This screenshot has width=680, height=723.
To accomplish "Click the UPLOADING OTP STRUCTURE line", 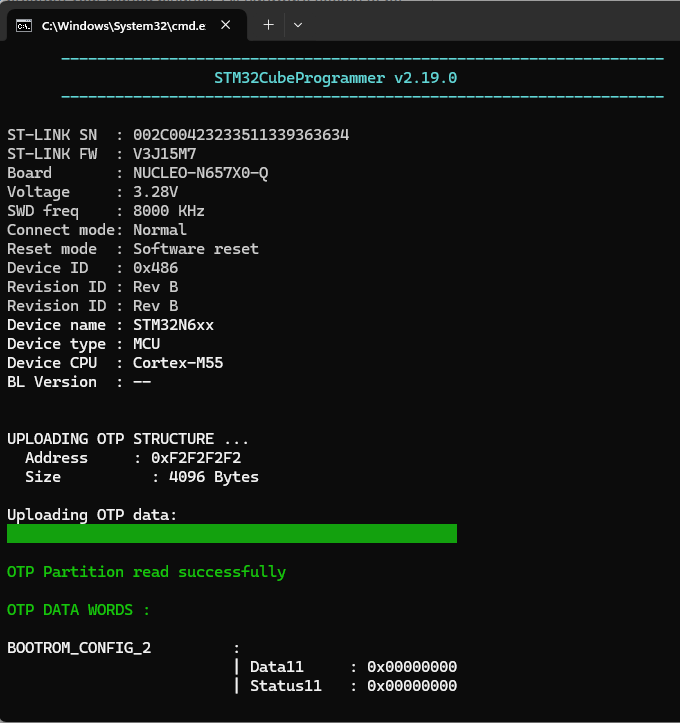I will coord(128,439).
